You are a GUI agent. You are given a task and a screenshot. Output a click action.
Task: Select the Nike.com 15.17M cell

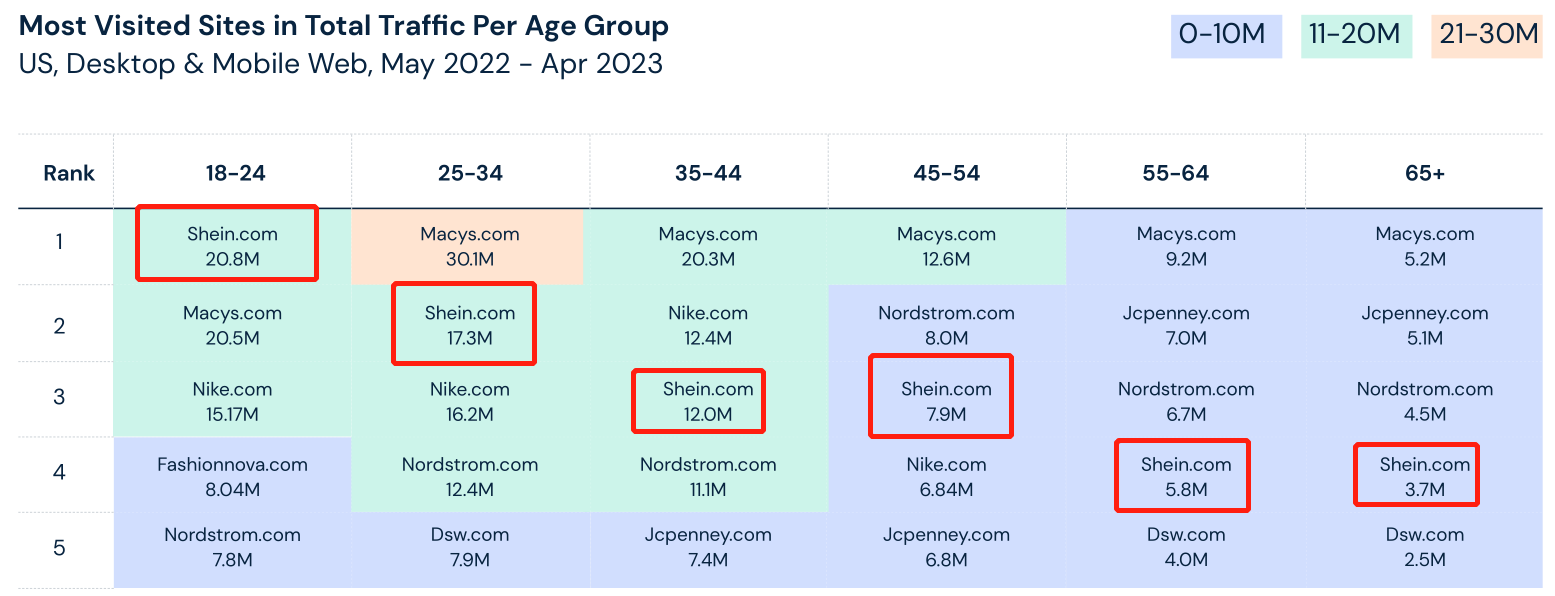point(232,401)
